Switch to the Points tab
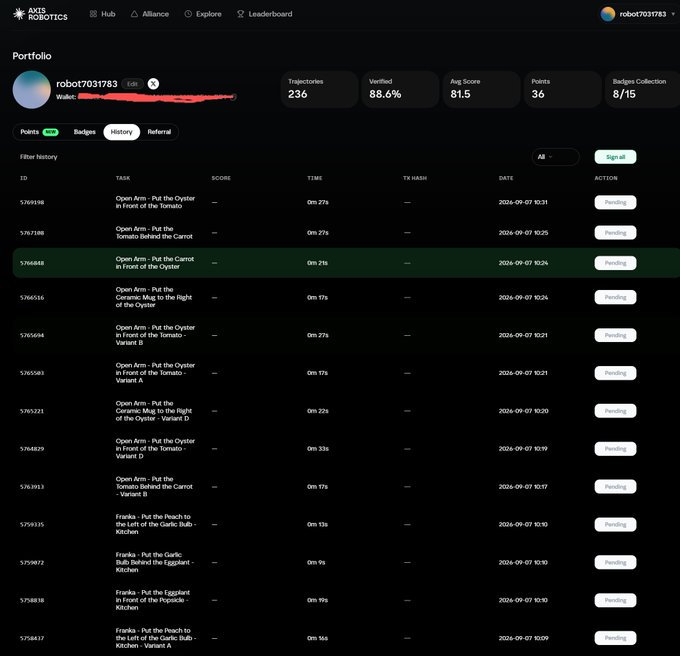Viewport: 680px width, 656px height. click(39, 132)
